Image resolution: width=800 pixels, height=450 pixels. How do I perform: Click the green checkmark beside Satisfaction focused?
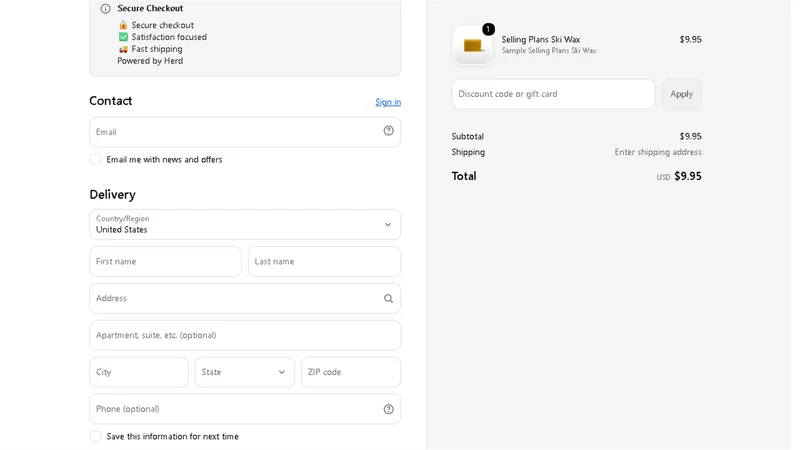tap(123, 37)
